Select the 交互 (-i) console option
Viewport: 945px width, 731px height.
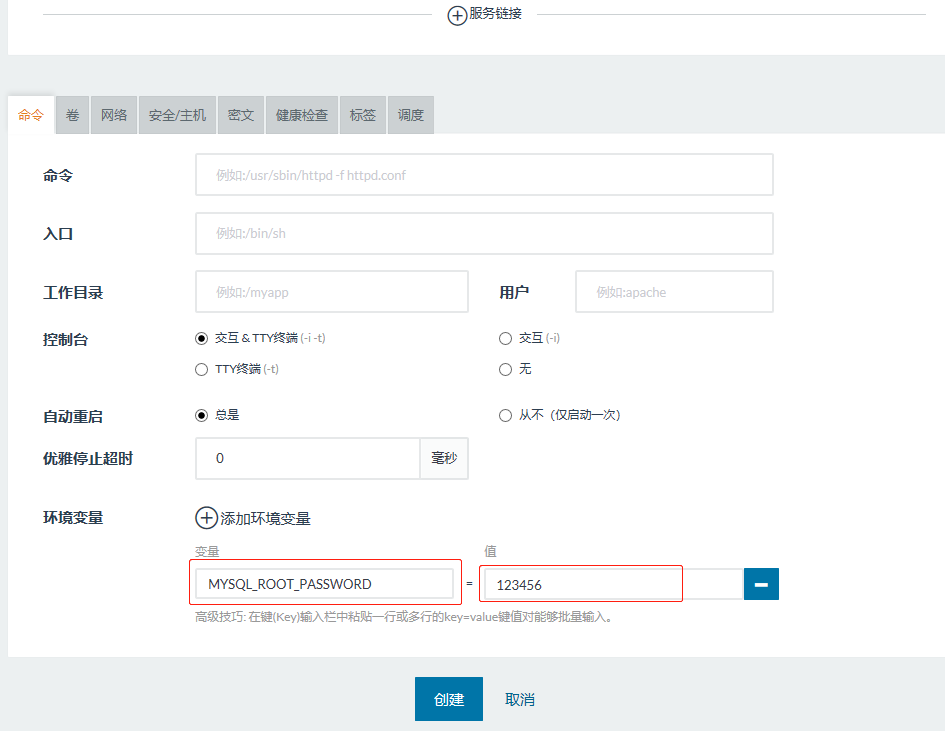pos(505,339)
